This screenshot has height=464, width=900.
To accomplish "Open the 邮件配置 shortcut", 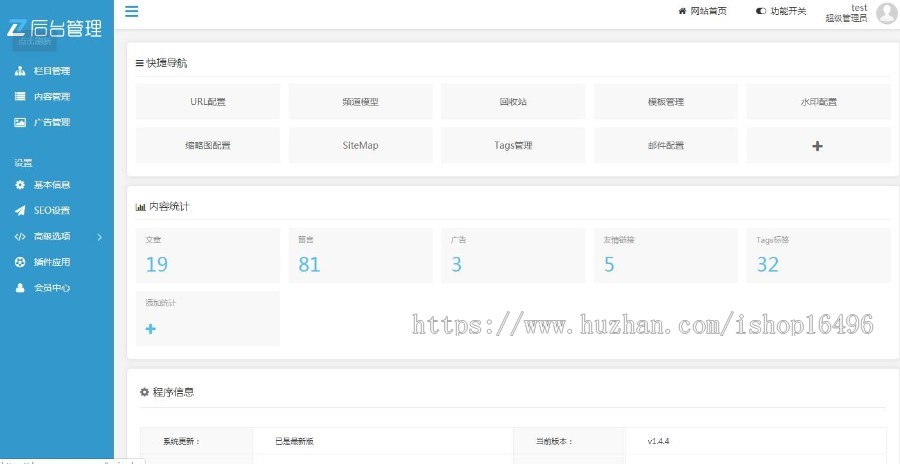I will tap(666, 145).
